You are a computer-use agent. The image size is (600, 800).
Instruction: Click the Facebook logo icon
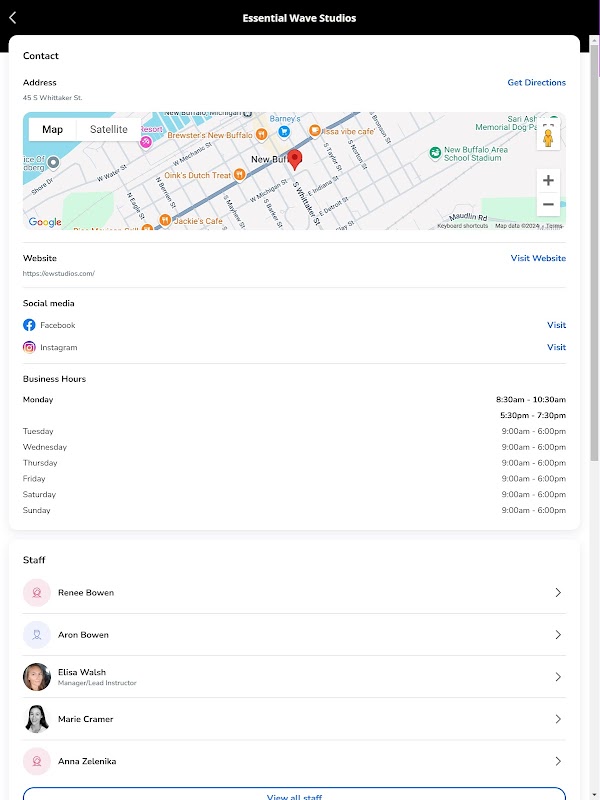[x=29, y=325]
